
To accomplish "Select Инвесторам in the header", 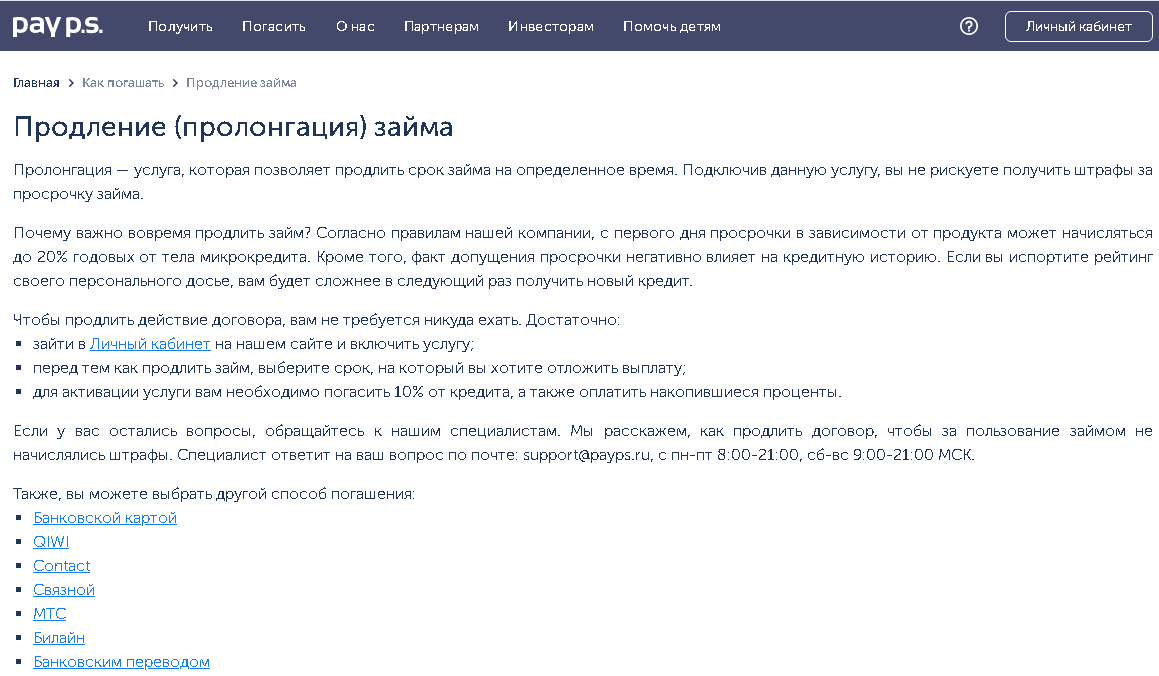I will click(550, 26).
